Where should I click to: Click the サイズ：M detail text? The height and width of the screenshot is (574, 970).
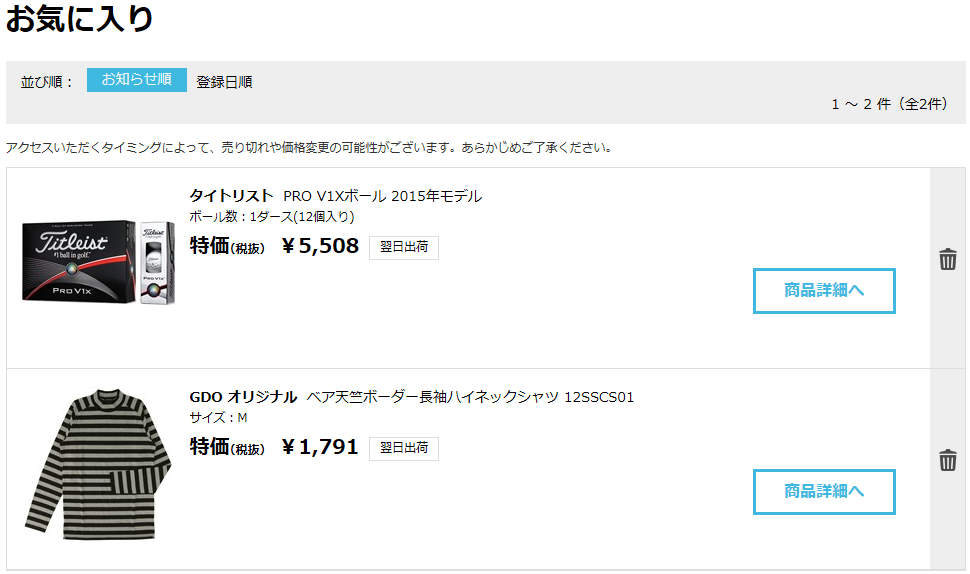coord(218,418)
